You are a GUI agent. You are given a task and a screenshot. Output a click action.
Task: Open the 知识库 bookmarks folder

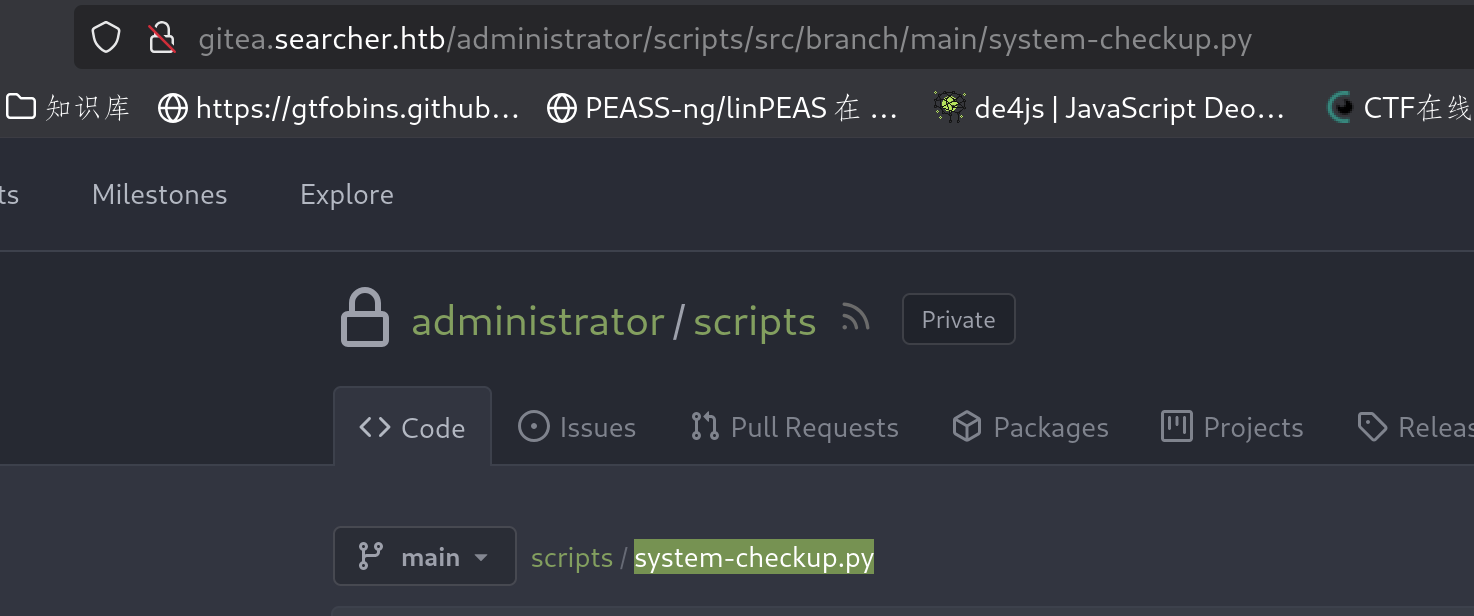pos(68,108)
